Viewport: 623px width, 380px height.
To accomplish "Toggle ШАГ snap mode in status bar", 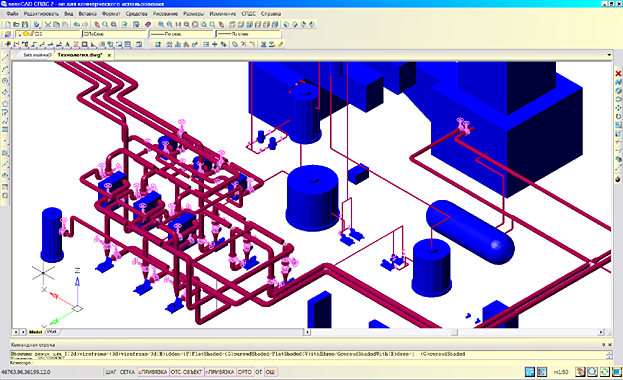I will (111, 372).
